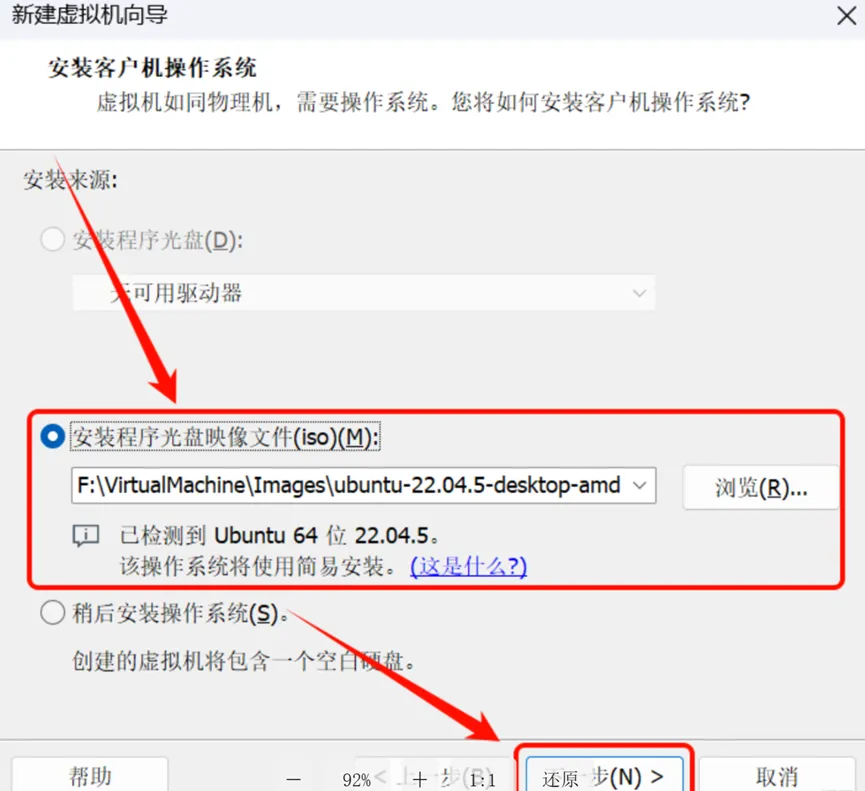Click the plus zoom-in icon
Image resolution: width=865 pixels, height=791 pixels.
[420, 779]
